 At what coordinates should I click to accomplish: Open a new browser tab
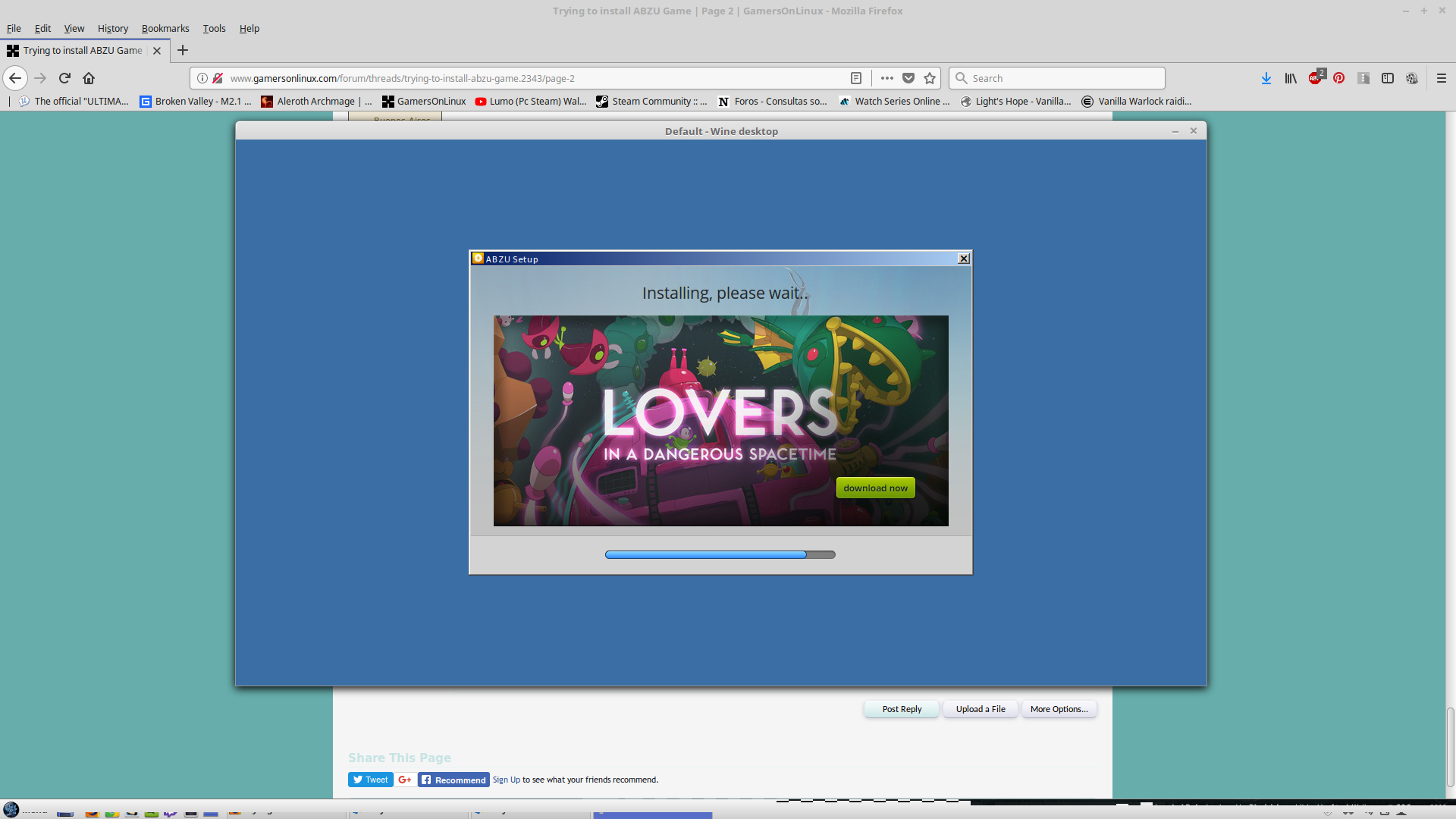pyautogui.click(x=183, y=50)
